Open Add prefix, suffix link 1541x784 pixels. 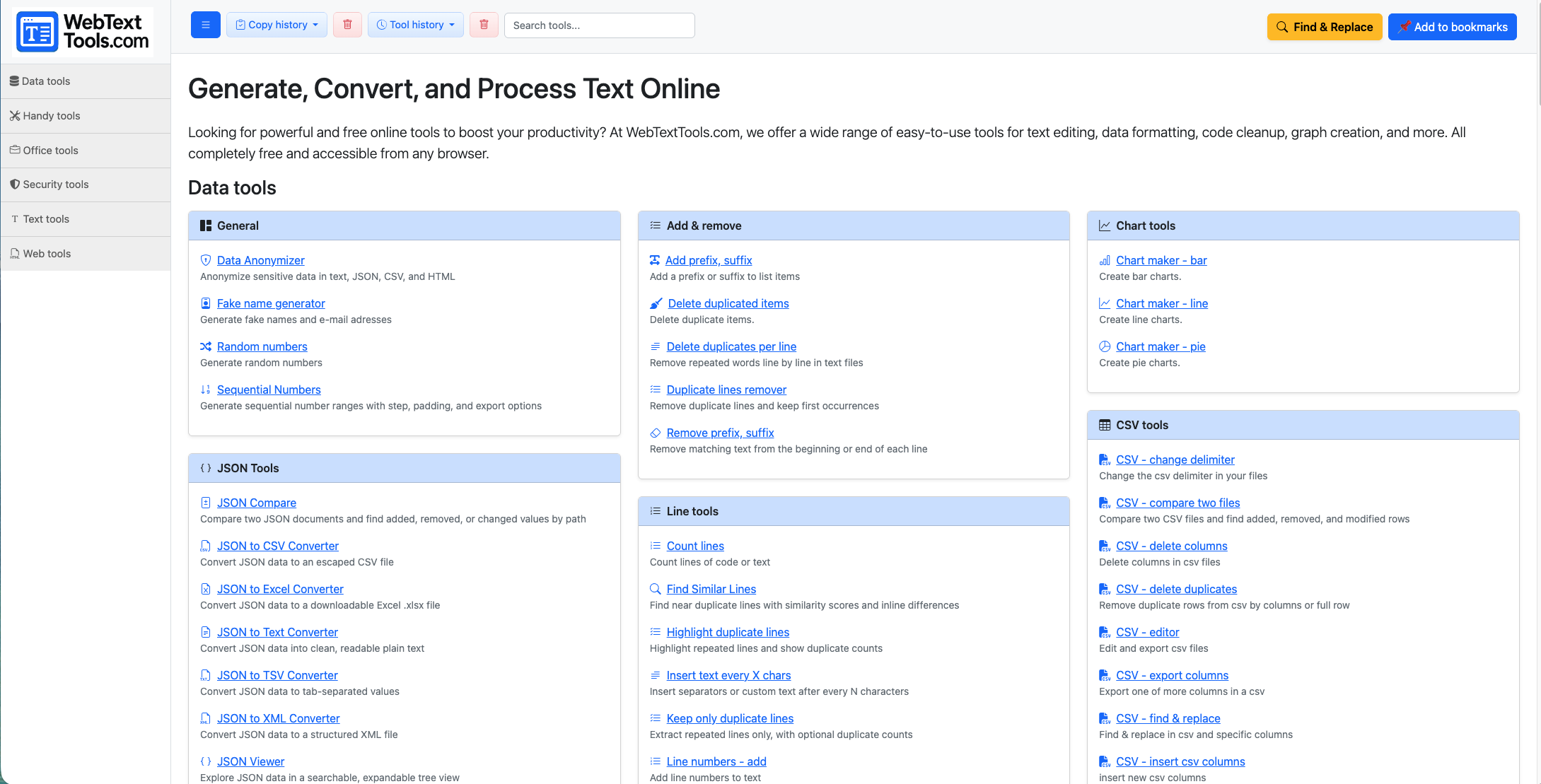click(x=709, y=260)
